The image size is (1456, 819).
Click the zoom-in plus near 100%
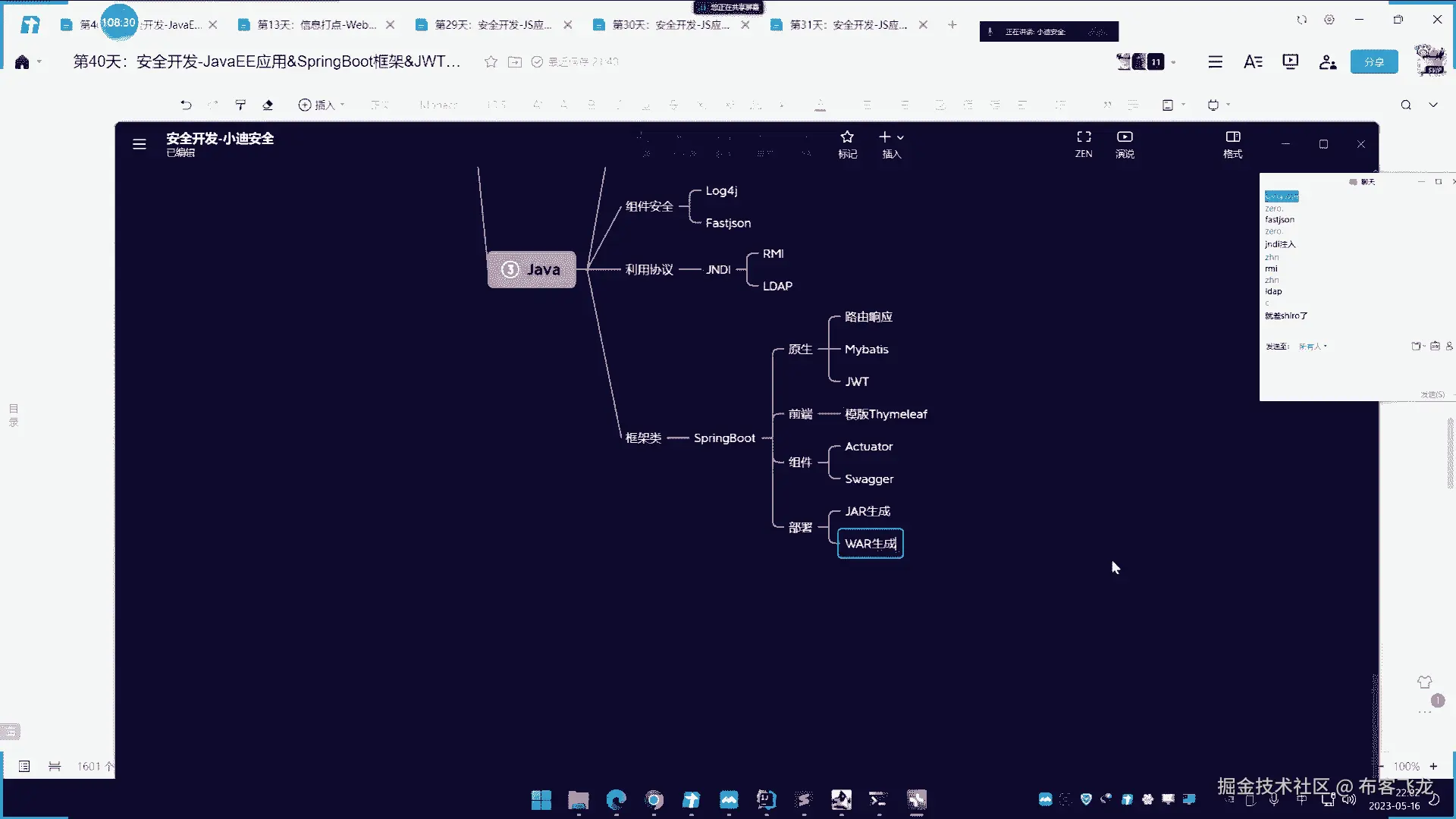(1433, 766)
